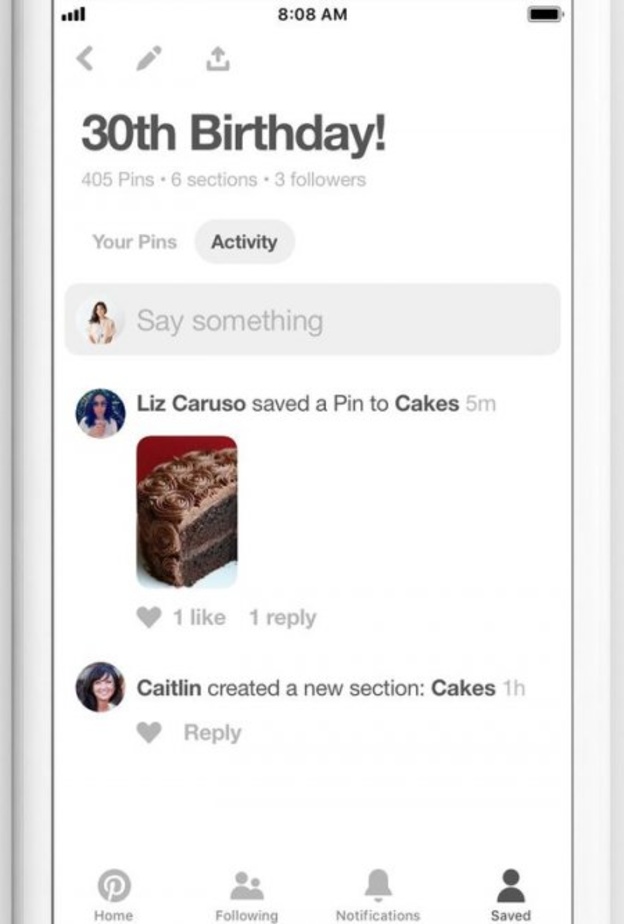The height and width of the screenshot is (924, 624).
Task: Open Pinterest Home tab
Action: pos(113,893)
